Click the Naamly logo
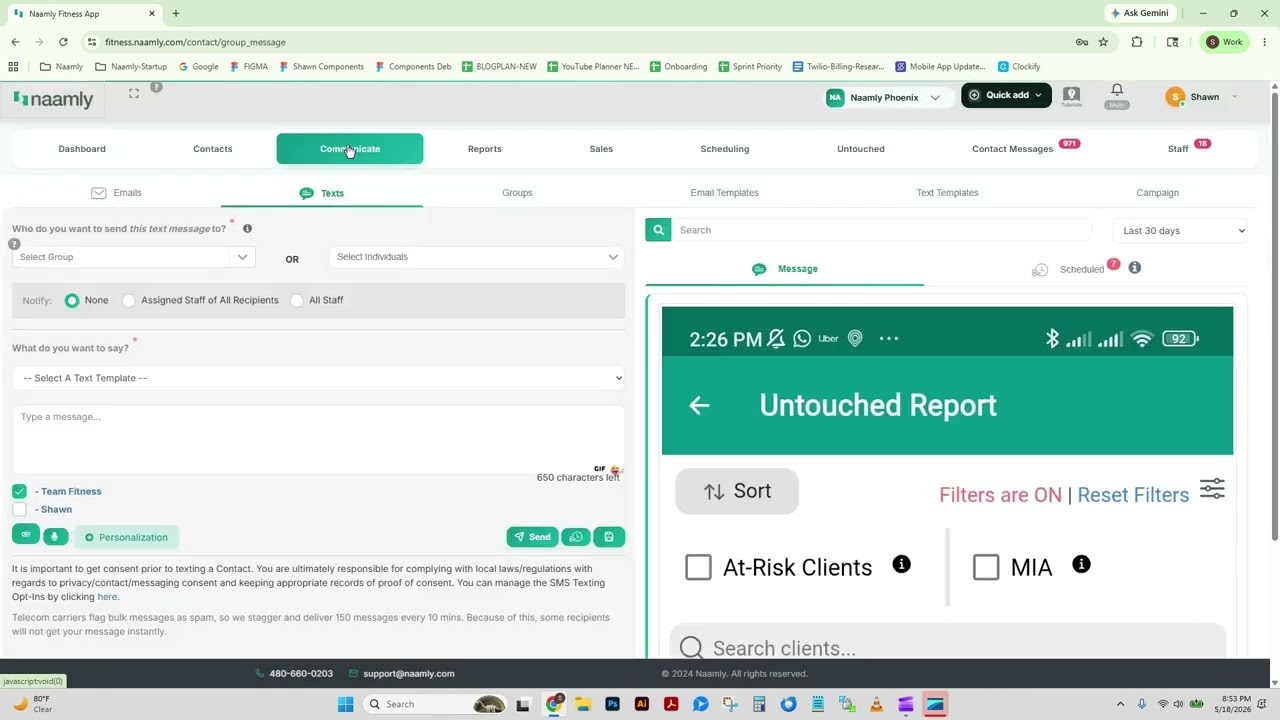This screenshot has height=720, width=1280. (x=53, y=99)
